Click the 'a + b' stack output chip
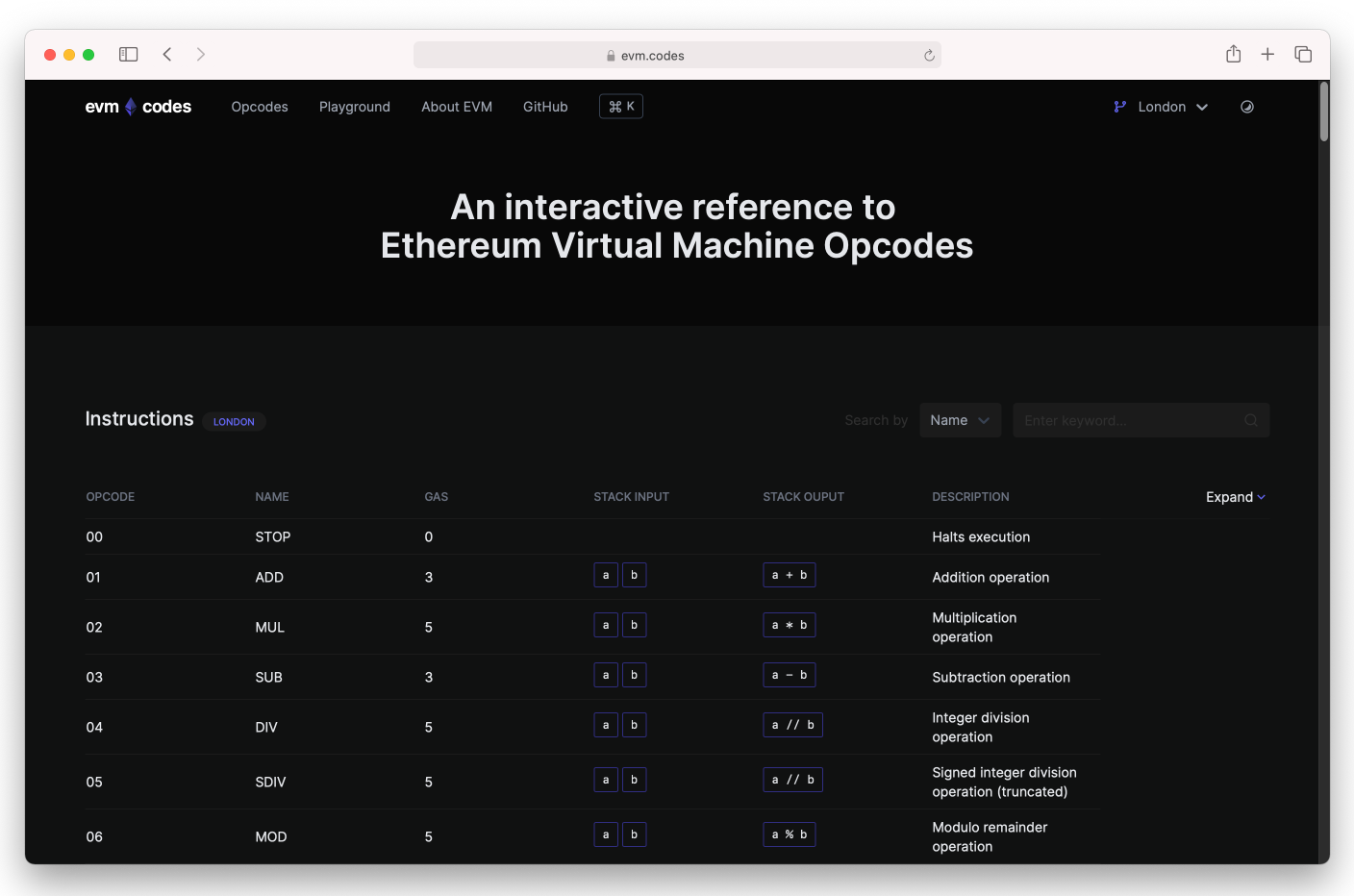Image resolution: width=1354 pixels, height=896 pixels. click(x=790, y=575)
